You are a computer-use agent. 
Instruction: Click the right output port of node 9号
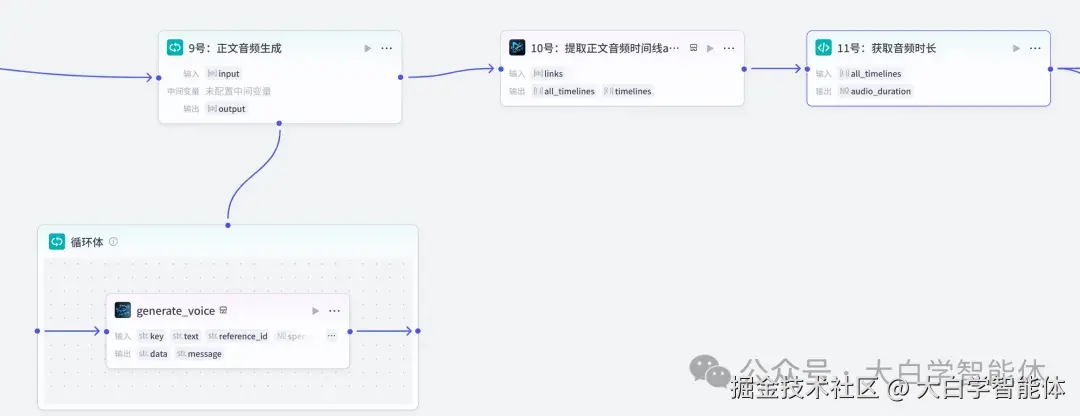click(x=401, y=77)
